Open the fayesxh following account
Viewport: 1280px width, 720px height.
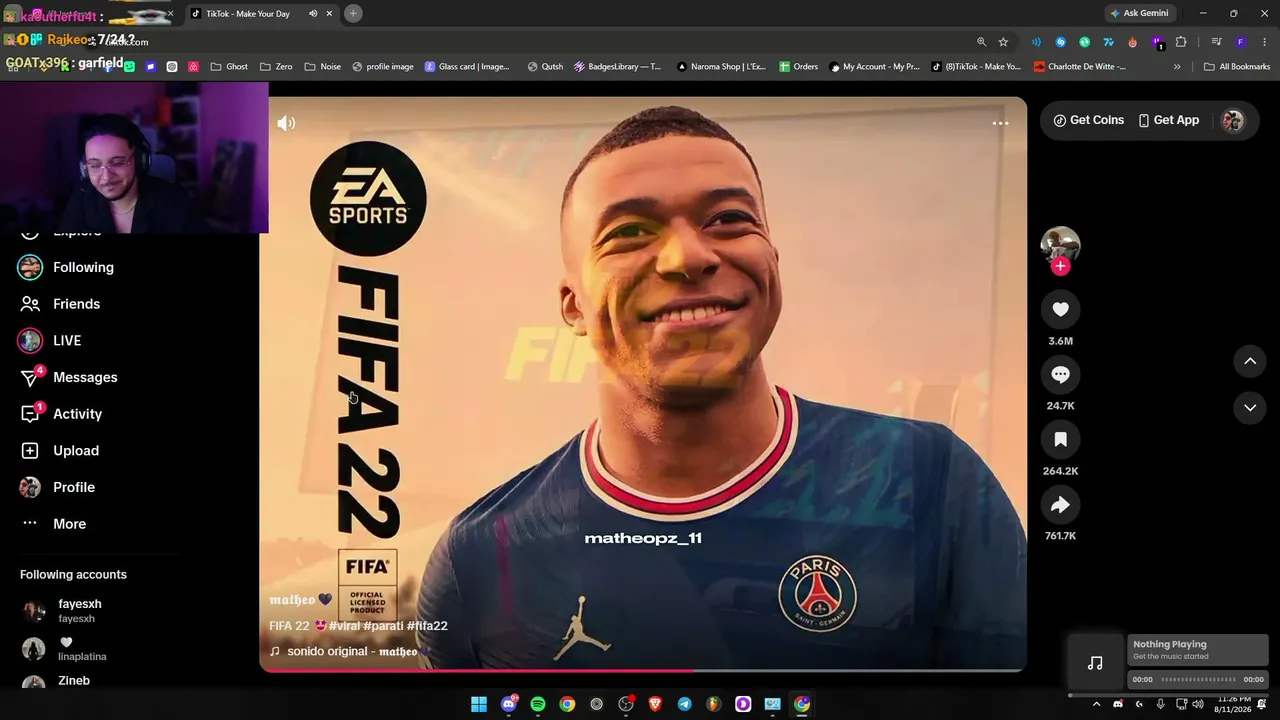tap(62, 611)
